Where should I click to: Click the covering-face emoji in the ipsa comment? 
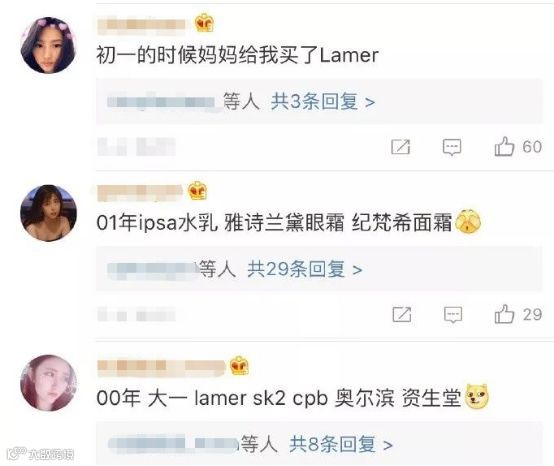coord(468,221)
